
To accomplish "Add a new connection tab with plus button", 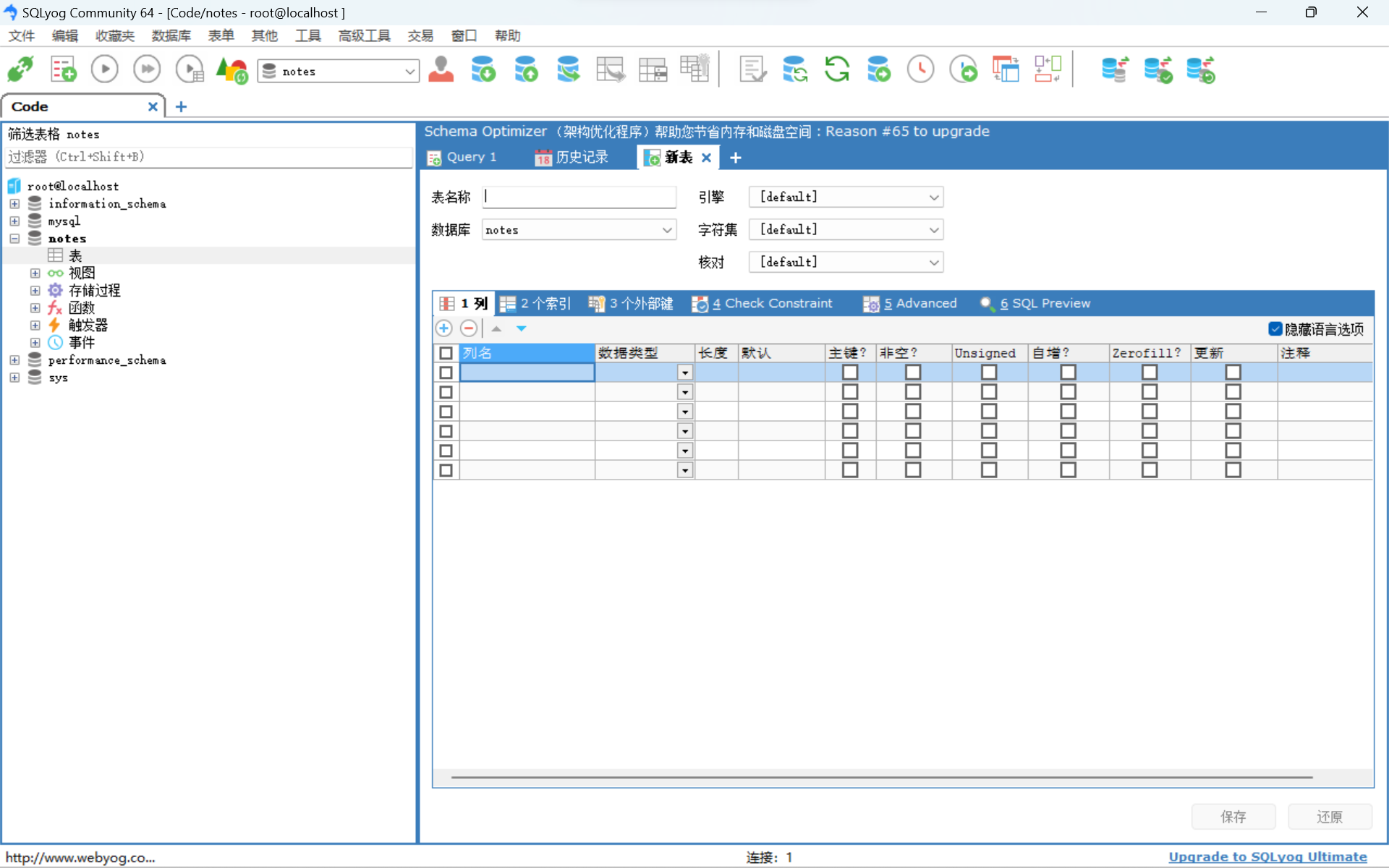I will click(x=181, y=106).
